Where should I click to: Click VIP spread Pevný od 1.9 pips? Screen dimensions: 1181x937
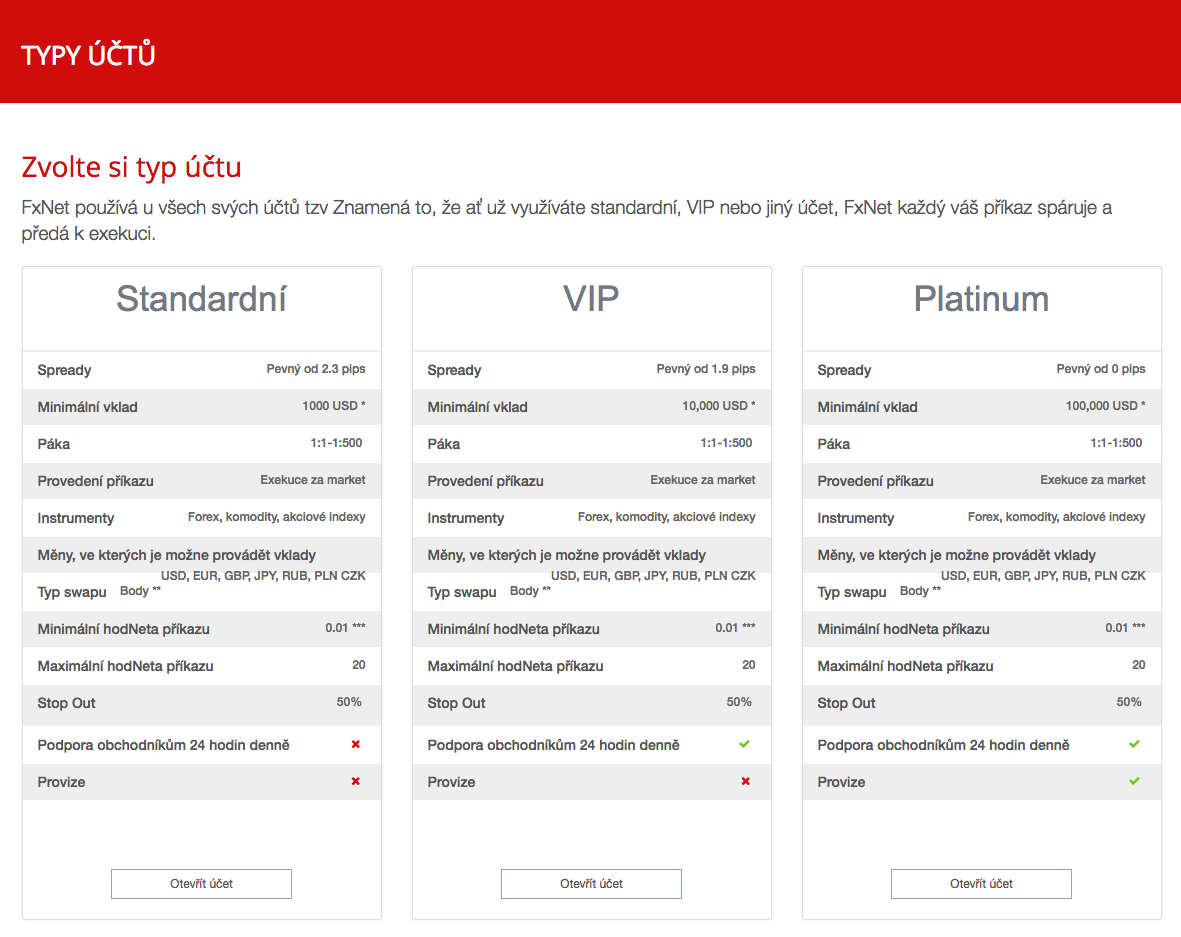(706, 369)
